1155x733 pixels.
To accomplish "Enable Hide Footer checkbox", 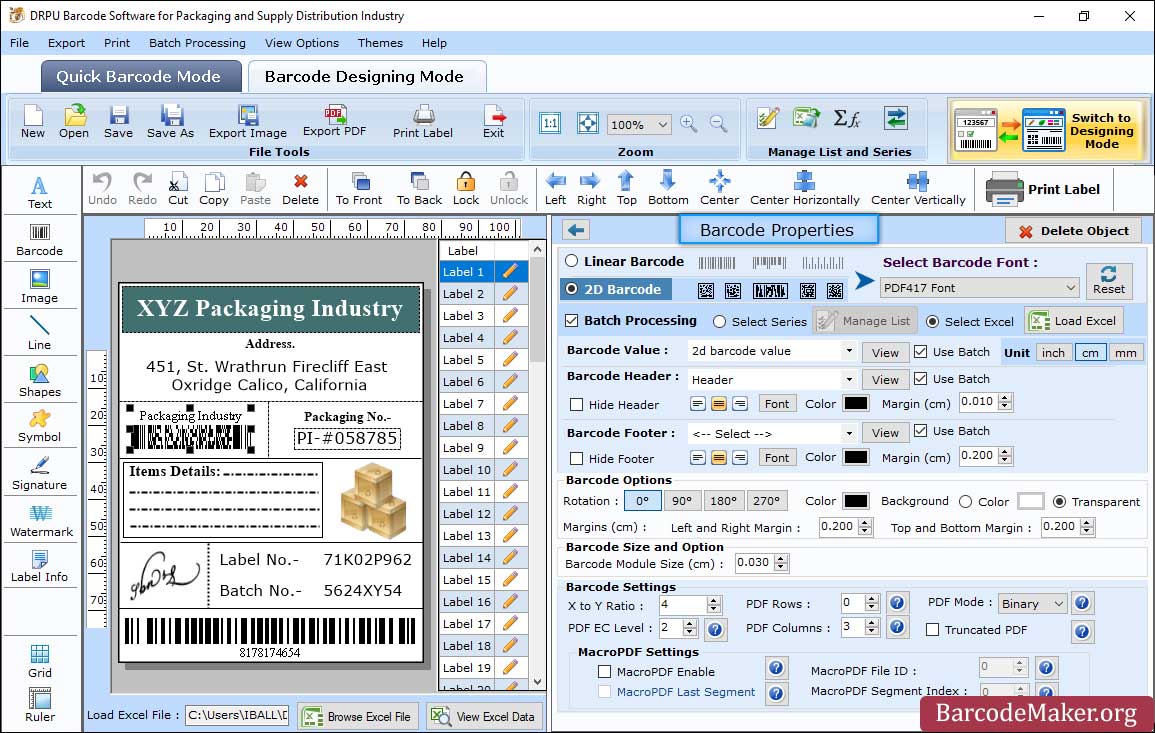I will tap(577, 458).
